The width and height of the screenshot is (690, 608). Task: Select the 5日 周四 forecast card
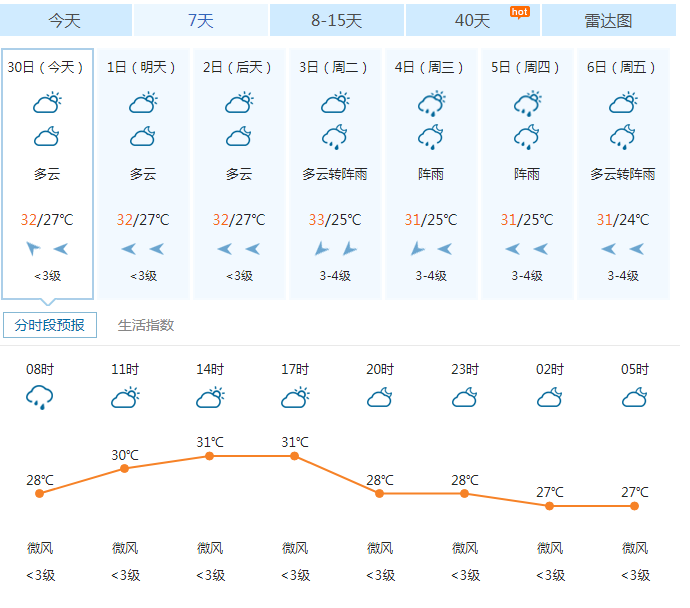point(527,174)
